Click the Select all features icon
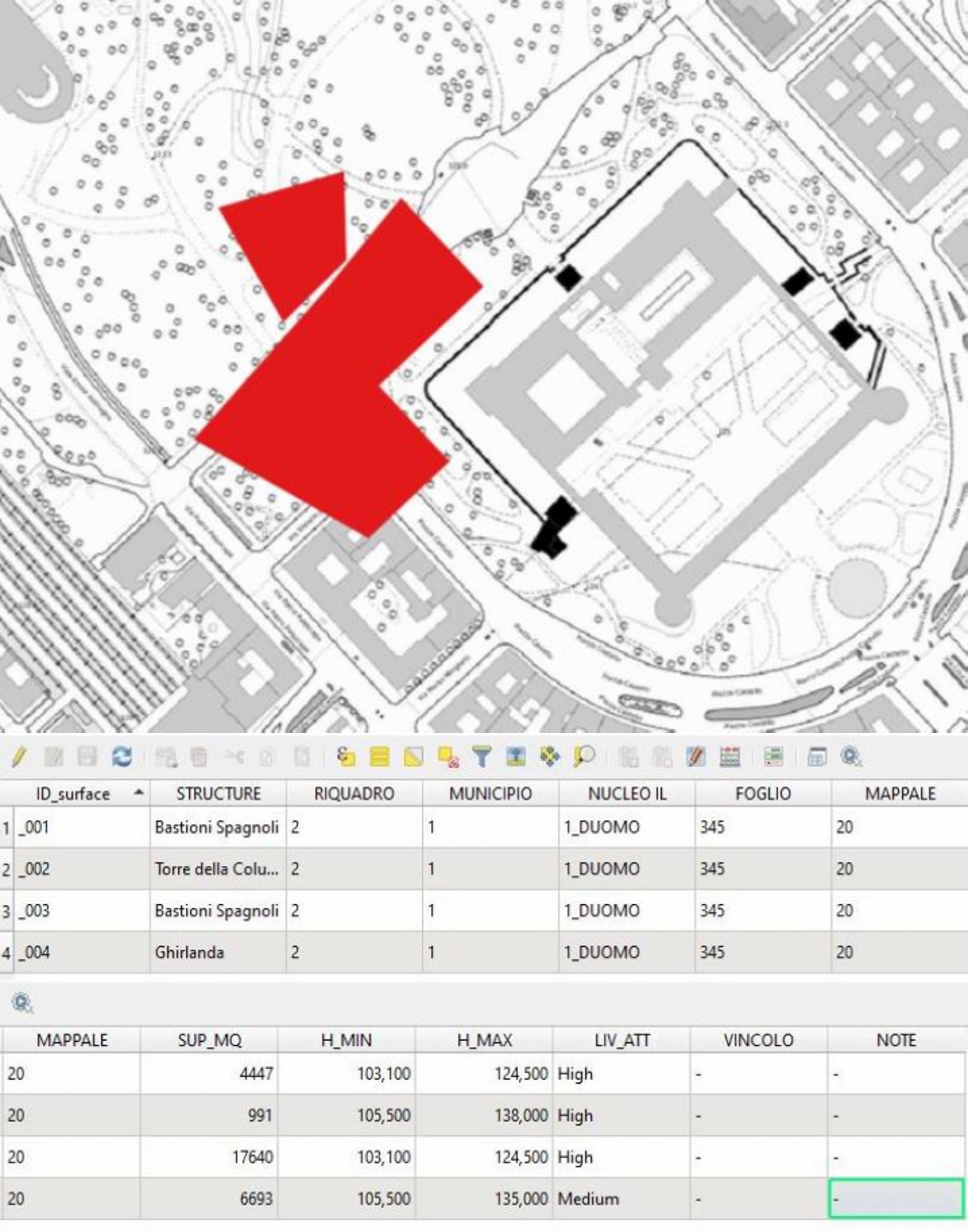 (x=379, y=756)
